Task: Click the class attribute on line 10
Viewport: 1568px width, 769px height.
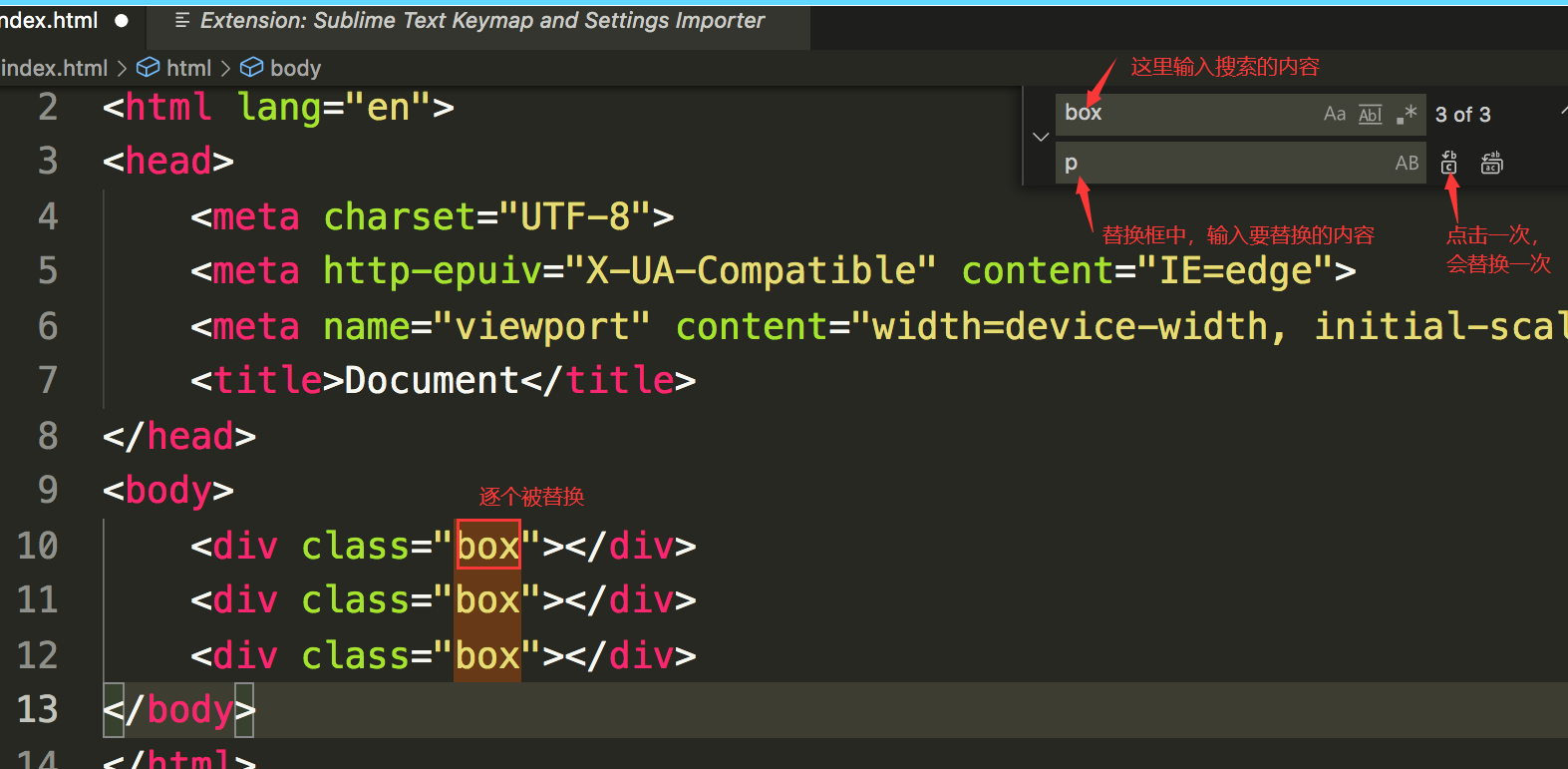Action: pyautogui.click(x=356, y=546)
